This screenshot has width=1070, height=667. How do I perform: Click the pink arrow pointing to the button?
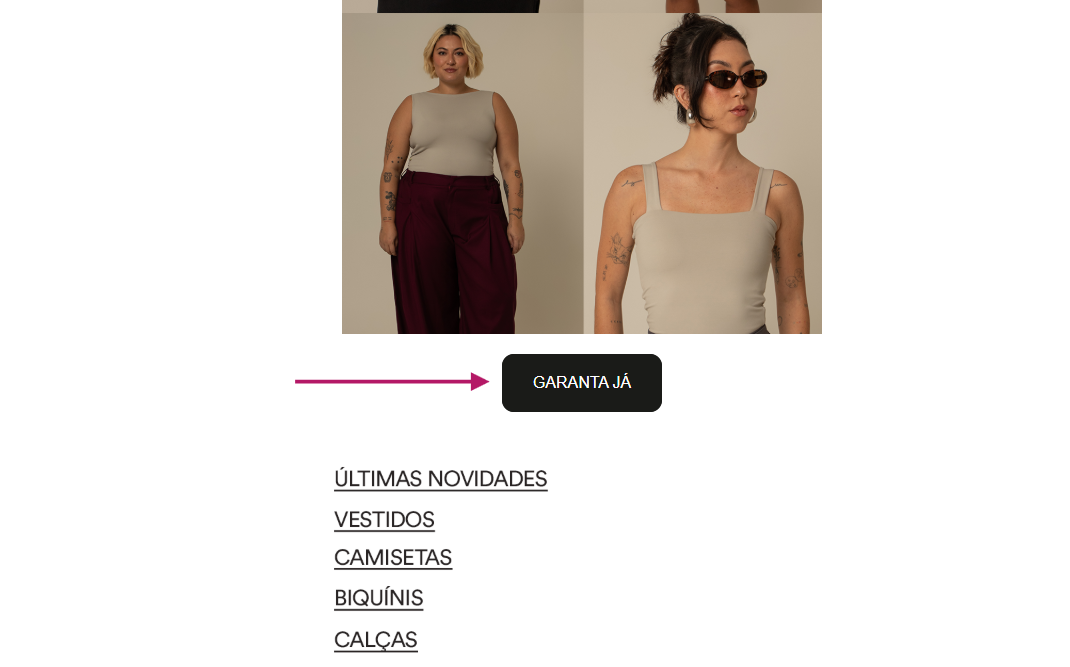pyautogui.click(x=392, y=382)
